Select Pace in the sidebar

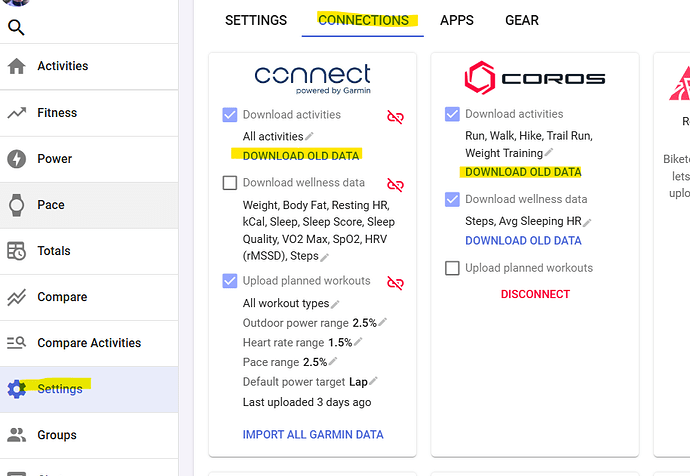tap(89, 205)
